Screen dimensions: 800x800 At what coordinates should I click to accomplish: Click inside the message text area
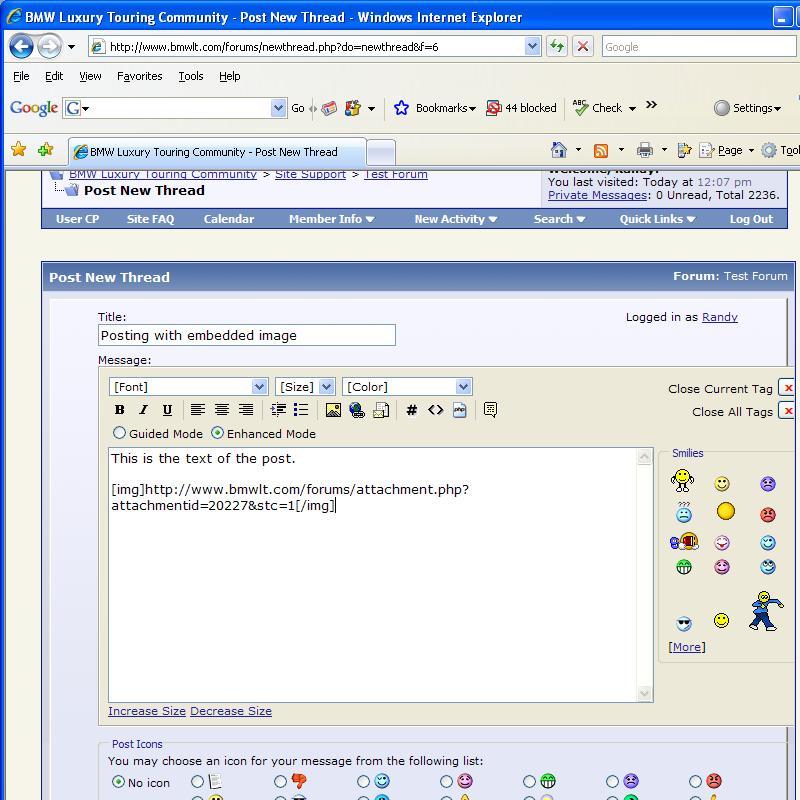[373, 574]
